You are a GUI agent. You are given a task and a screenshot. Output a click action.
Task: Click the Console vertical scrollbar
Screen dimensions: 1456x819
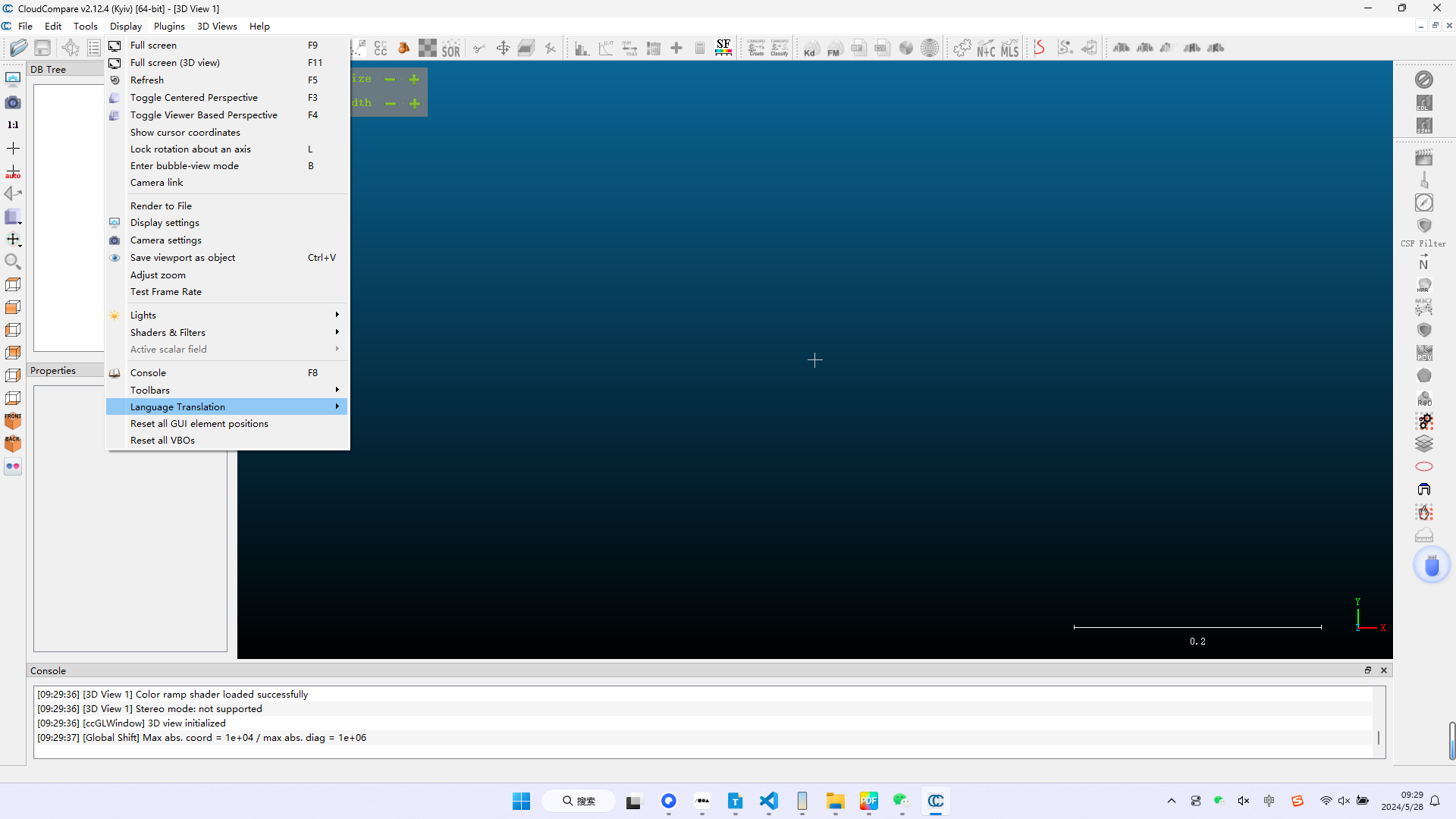coord(1379,737)
